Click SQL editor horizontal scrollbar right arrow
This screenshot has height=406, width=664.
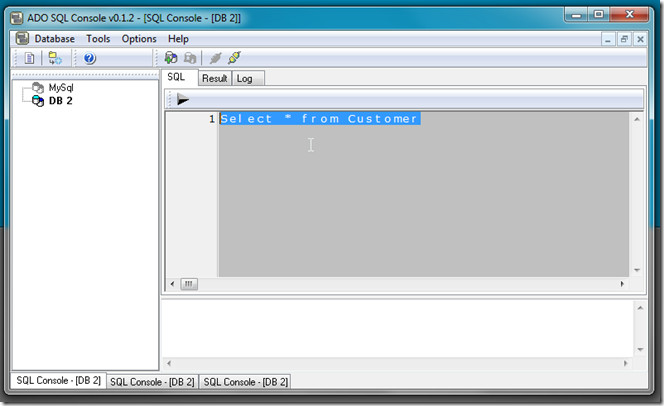(622, 284)
